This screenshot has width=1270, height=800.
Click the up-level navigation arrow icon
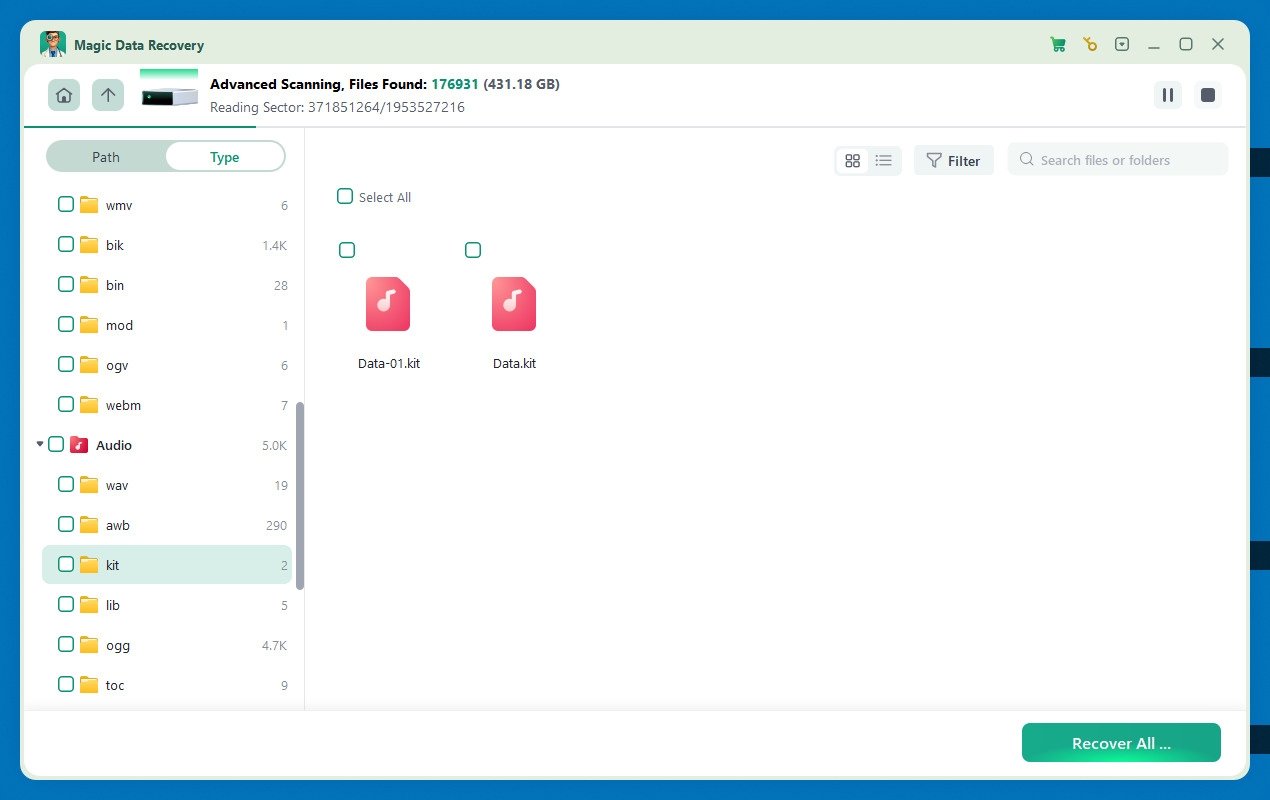[107, 94]
